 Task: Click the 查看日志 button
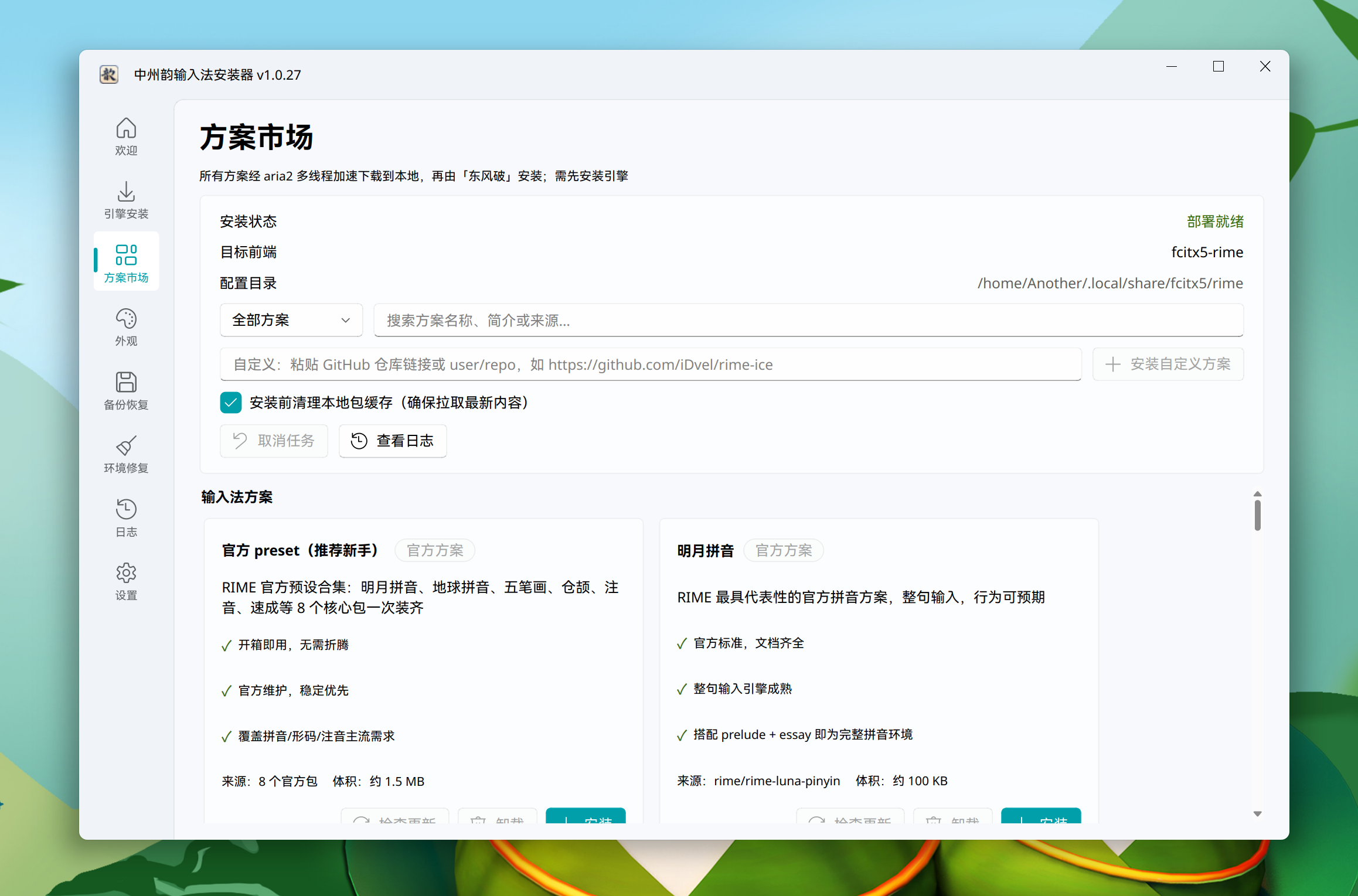[393, 441]
